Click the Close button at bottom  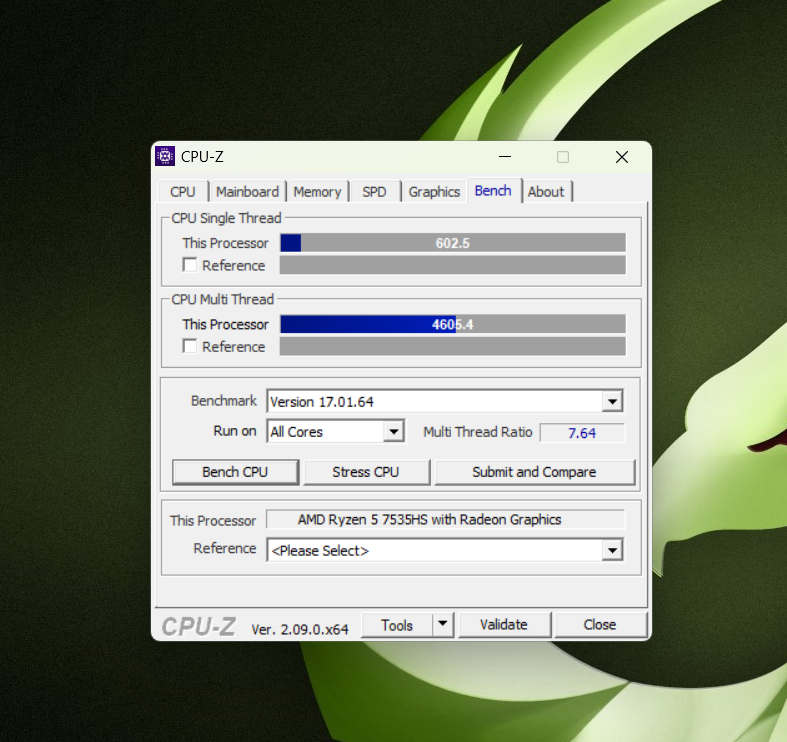[x=600, y=625]
